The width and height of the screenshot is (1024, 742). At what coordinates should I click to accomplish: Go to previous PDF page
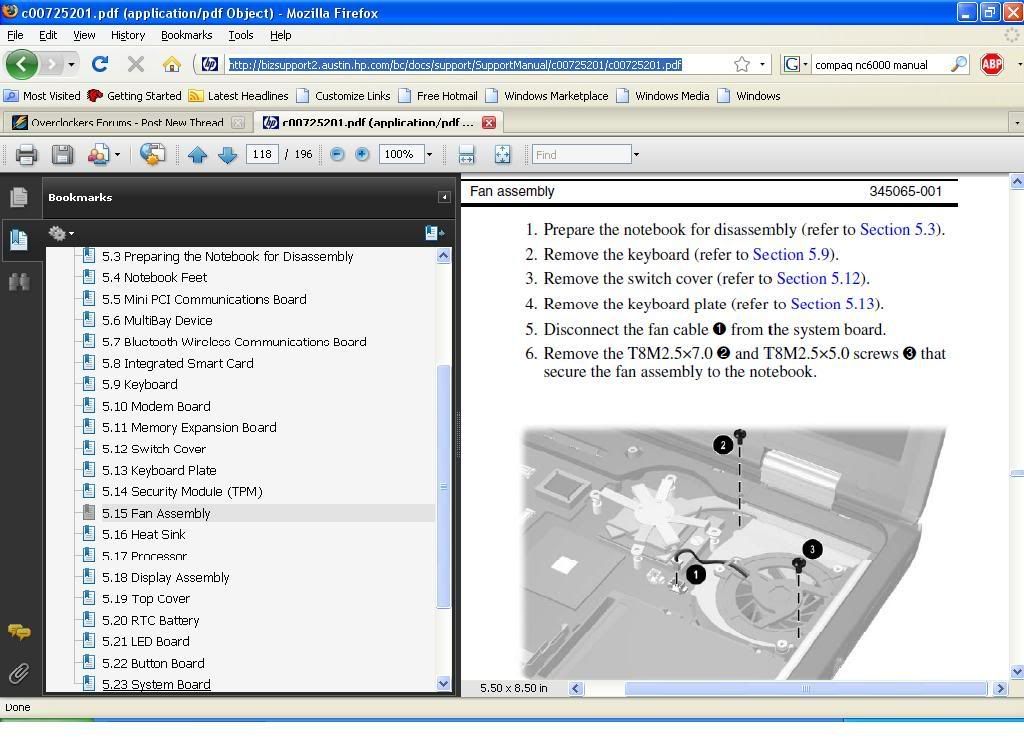[197, 155]
